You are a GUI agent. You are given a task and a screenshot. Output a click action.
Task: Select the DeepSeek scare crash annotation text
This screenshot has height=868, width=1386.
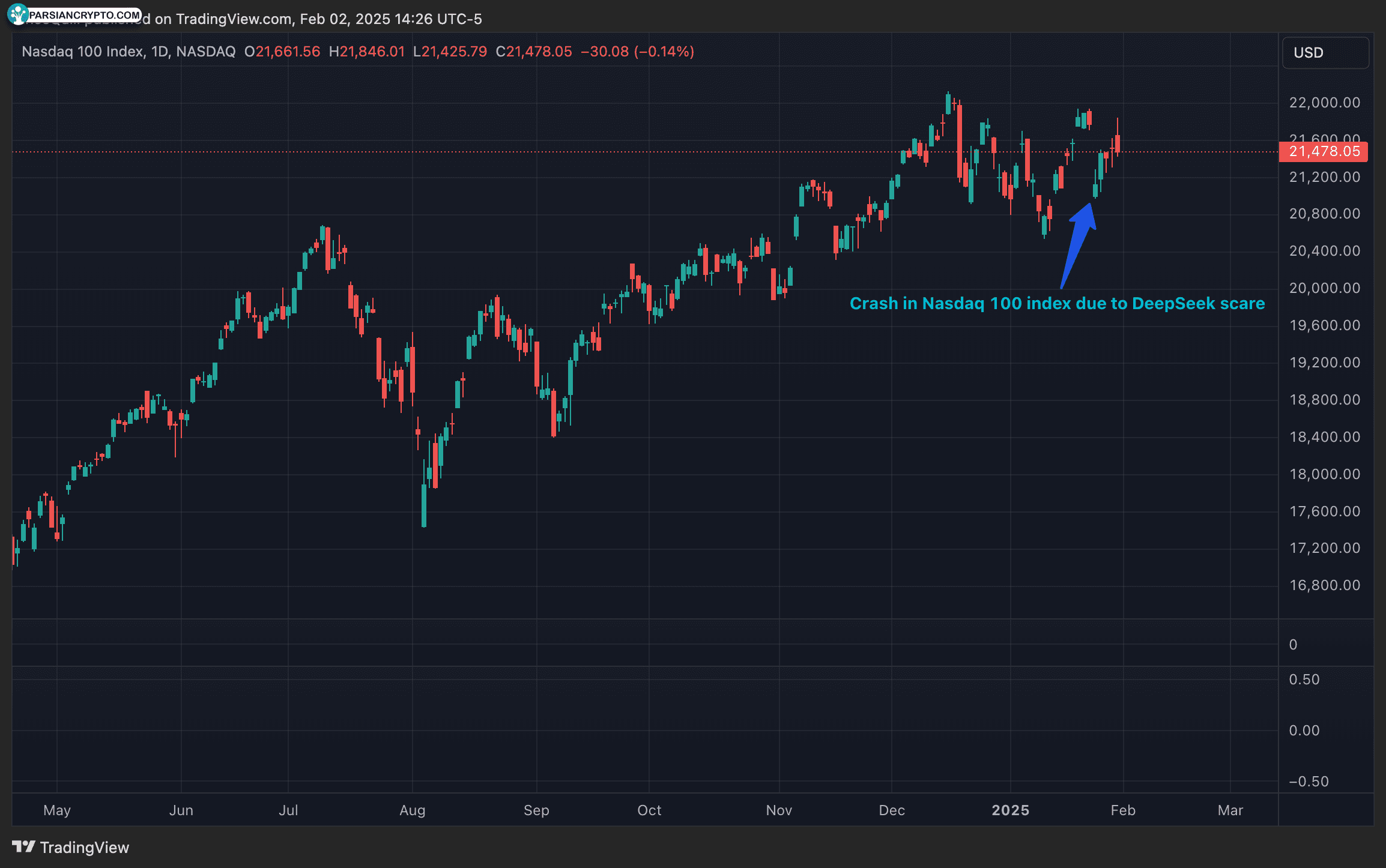(x=1057, y=304)
